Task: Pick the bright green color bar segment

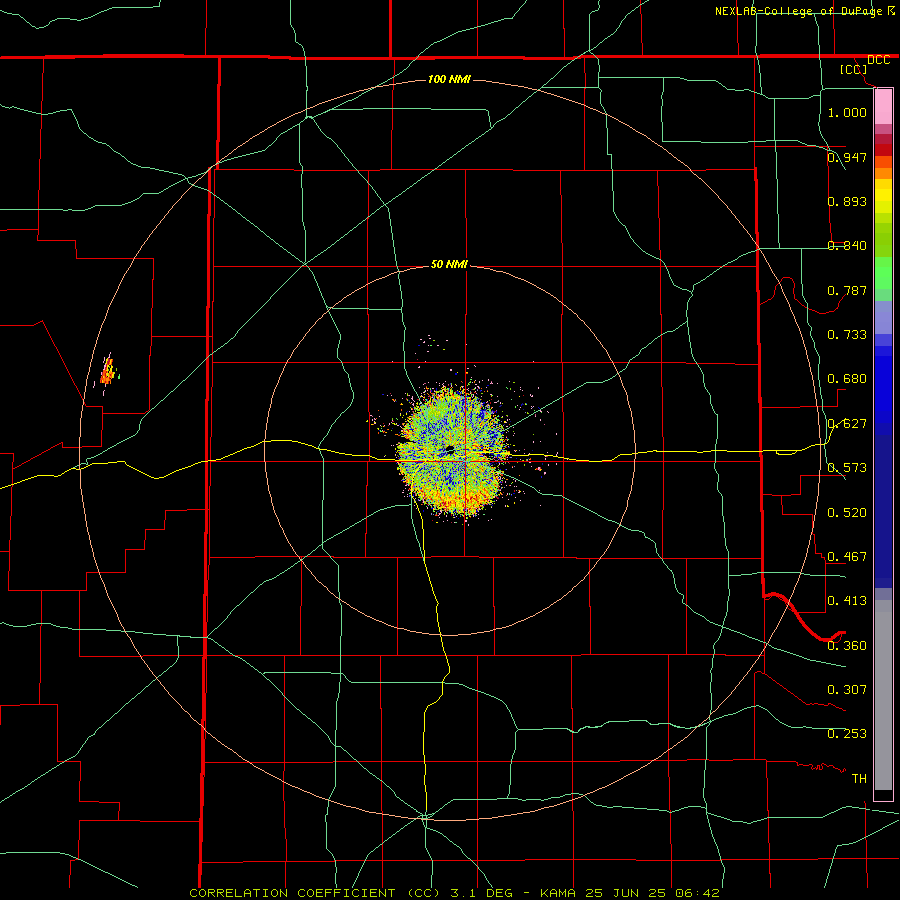Action: (883, 273)
